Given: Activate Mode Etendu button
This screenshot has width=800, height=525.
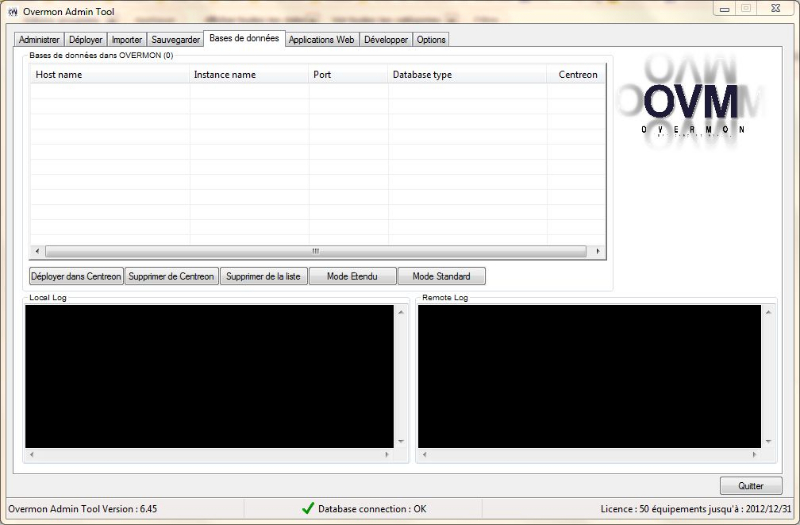Looking at the screenshot, I should pyautogui.click(x=352, y=276).
